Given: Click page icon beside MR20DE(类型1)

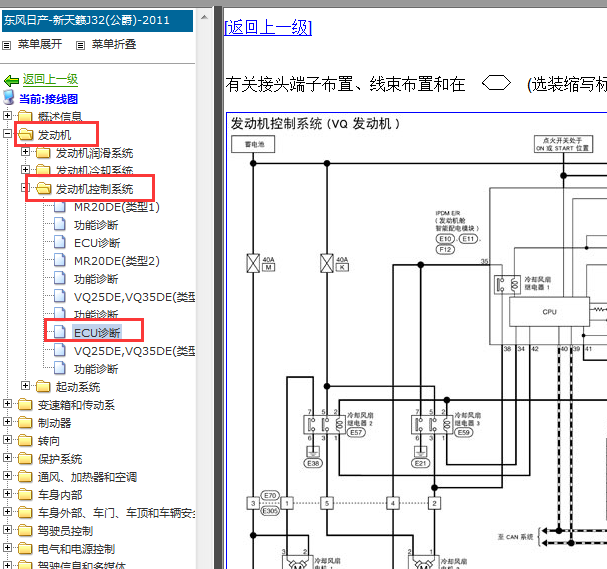Looking at the screenshot, I should (60, 207).
